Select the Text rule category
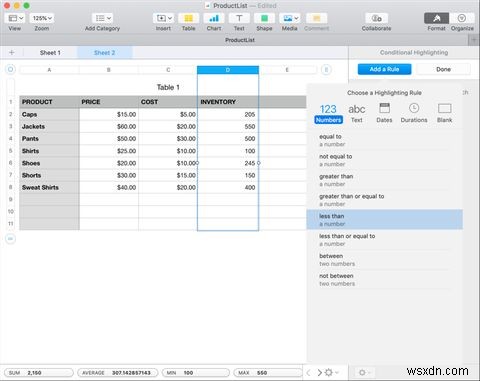This screenshot has width=480, height=381. (x=356, y=113)
